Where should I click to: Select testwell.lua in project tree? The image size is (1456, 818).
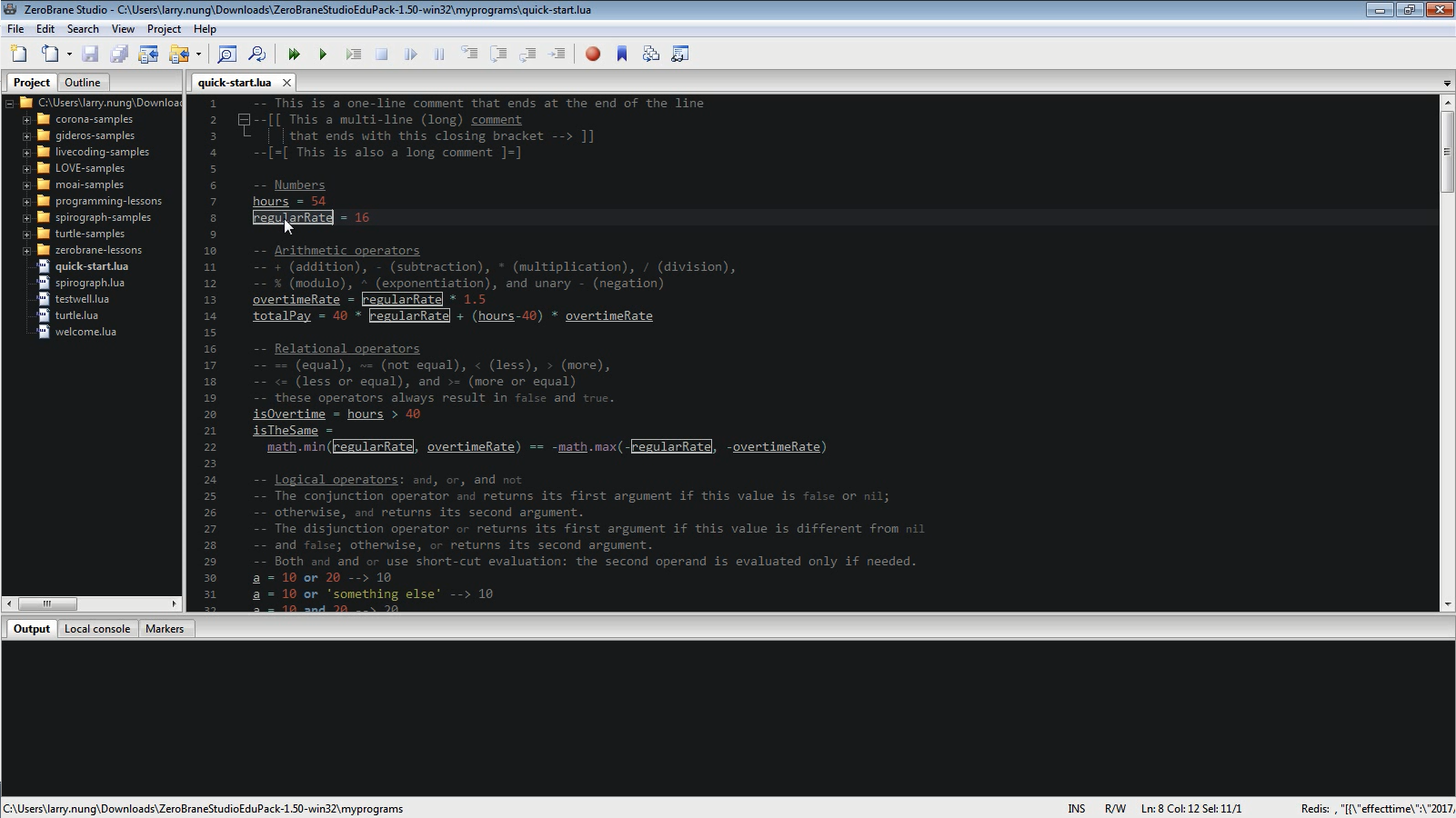point(82,299)
